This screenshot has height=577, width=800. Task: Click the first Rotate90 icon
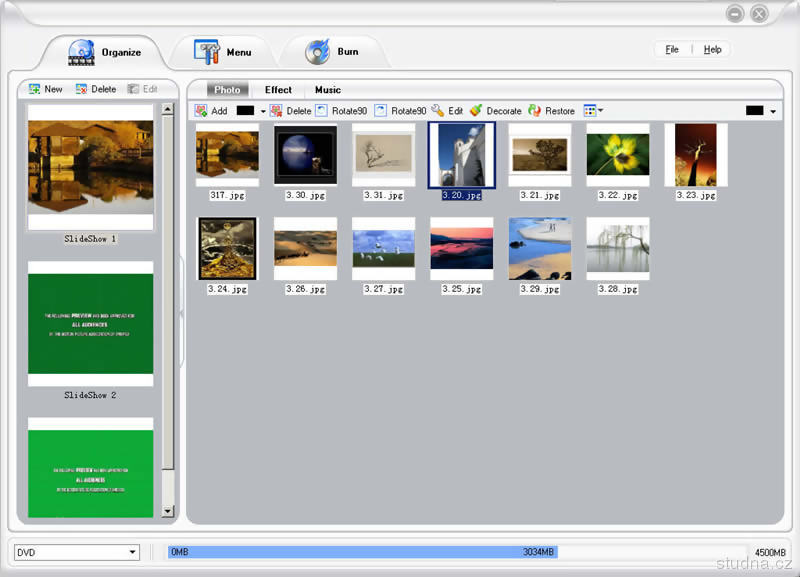click(x=322, y=111)
